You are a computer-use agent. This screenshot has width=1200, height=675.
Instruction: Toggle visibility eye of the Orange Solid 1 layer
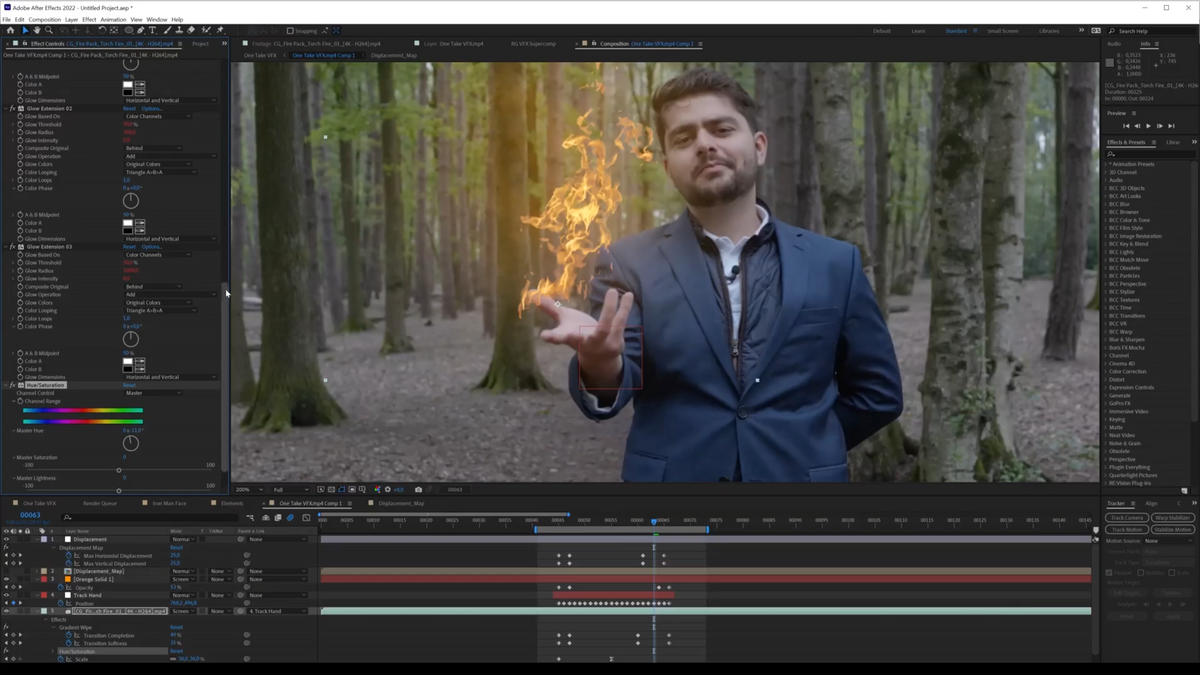[6, 580]
